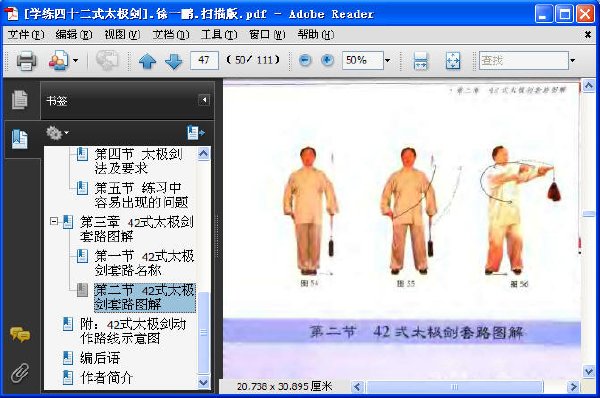Click the expand current bookmark icon

196,133
